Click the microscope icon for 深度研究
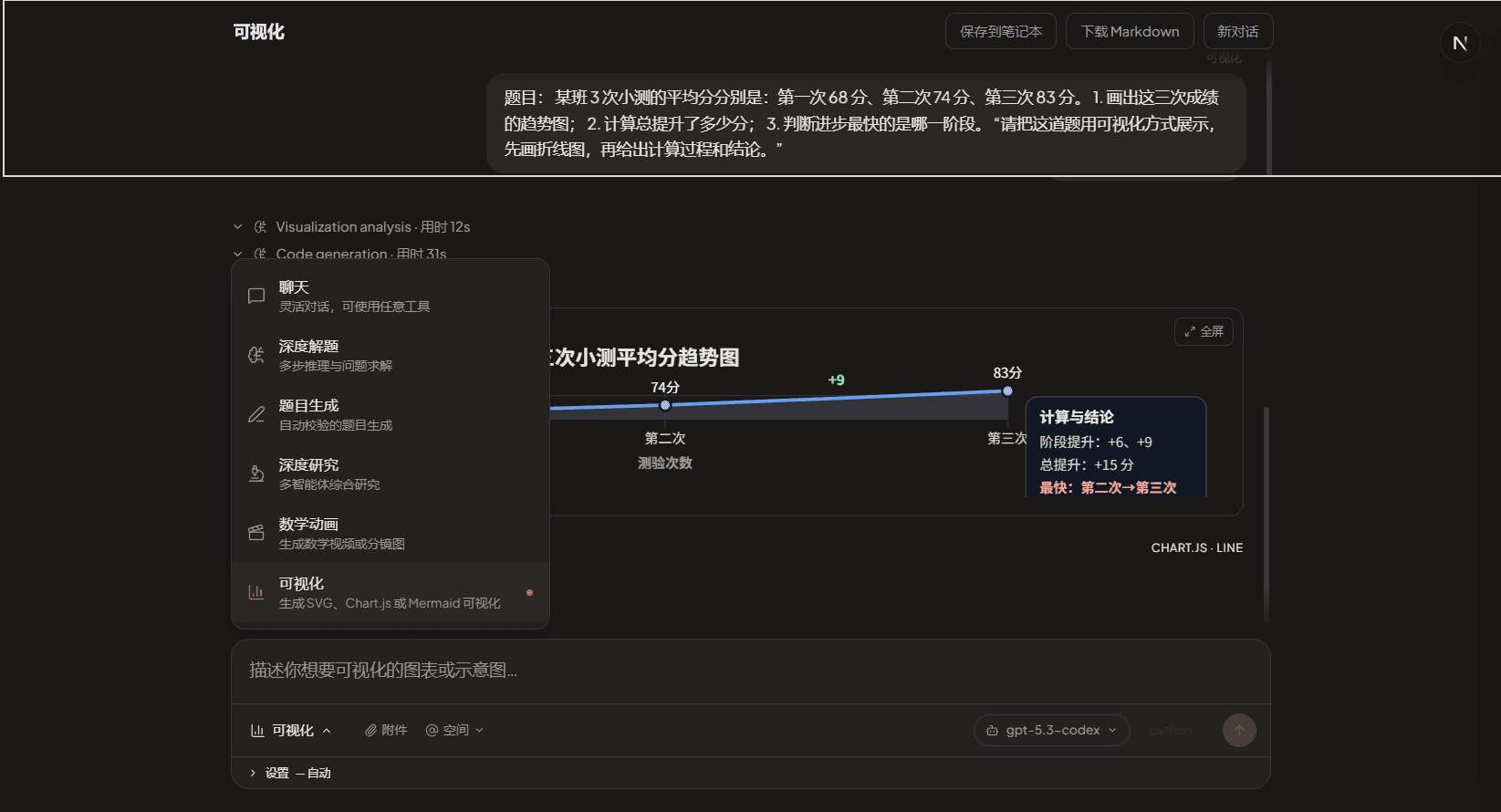The width and height of the screenshot is (1501, 812). tap(256, 474)
